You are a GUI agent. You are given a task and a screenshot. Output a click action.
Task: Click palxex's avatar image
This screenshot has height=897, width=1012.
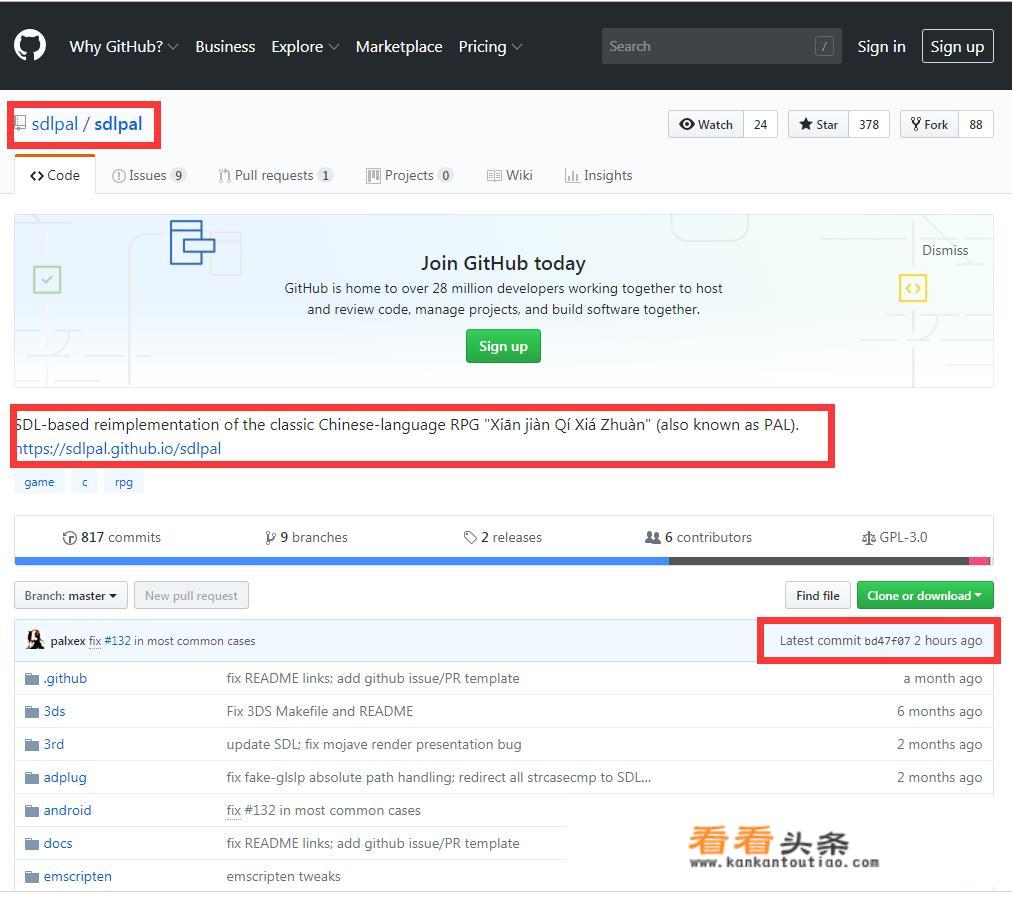35,640
